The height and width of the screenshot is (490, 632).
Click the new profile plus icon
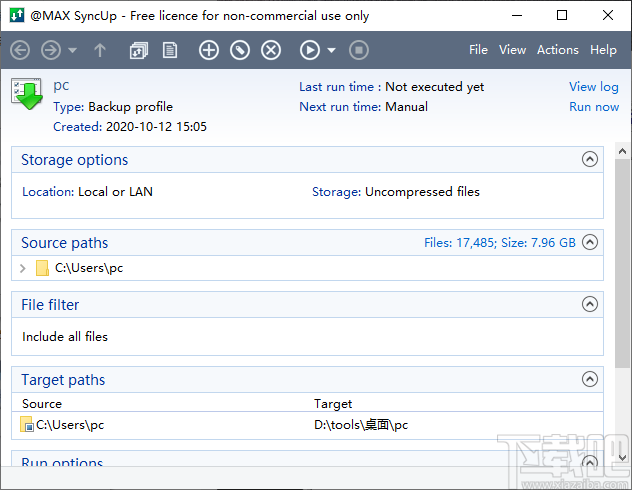point(208,50)
